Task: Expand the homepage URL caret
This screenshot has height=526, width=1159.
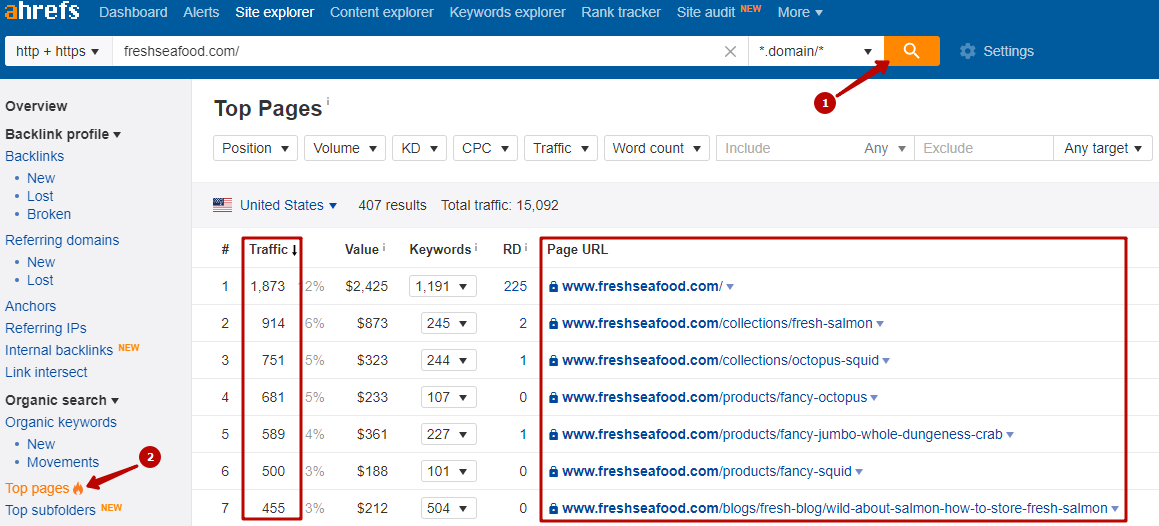Action: 730,287
